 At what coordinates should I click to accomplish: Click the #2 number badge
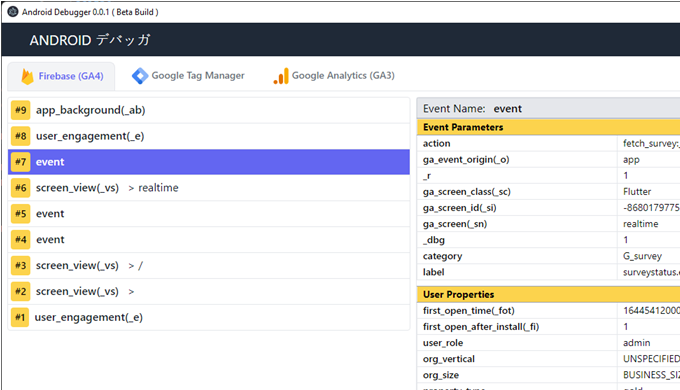coord(20,291)
